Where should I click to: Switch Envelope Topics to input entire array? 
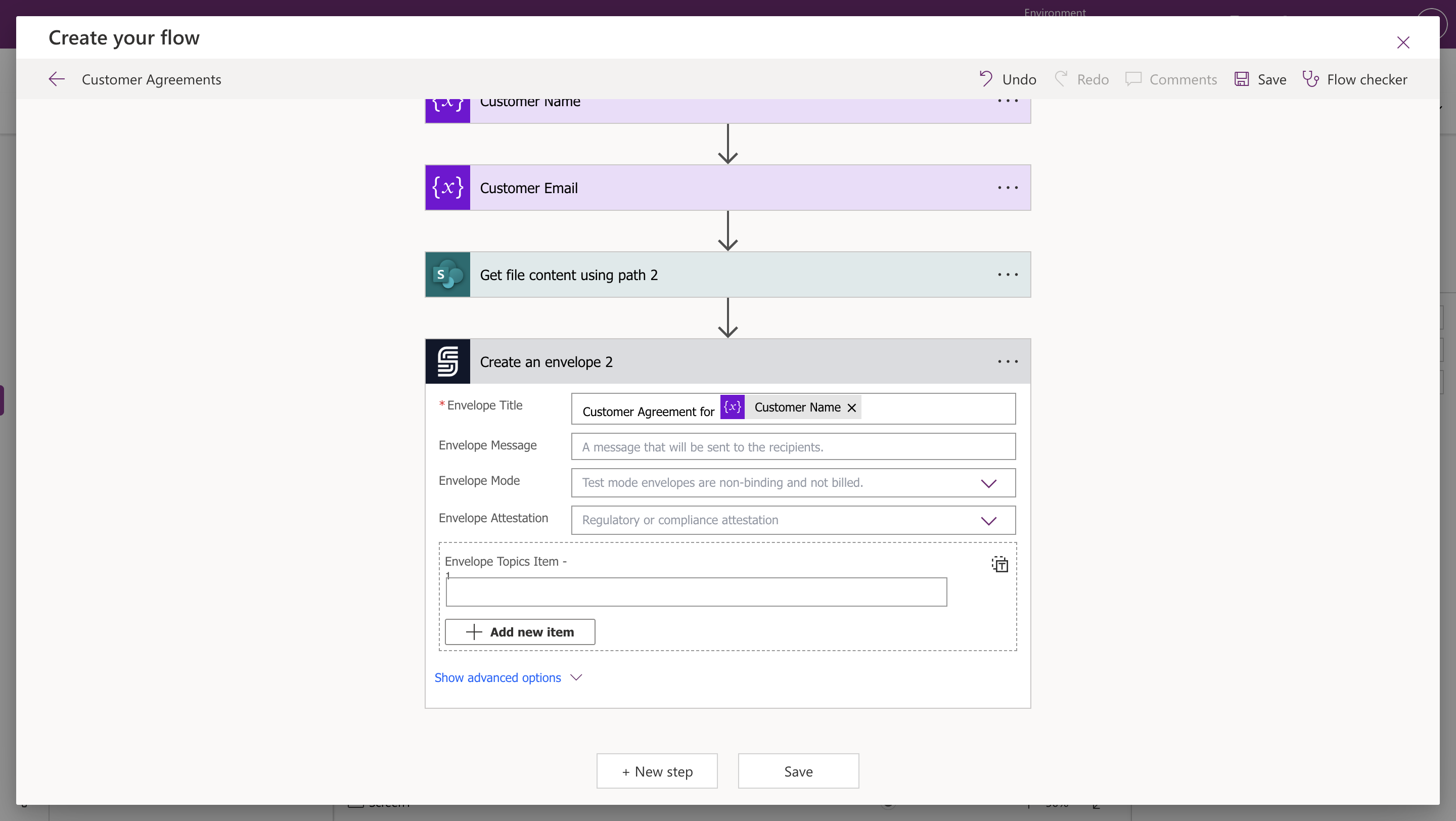999,564
